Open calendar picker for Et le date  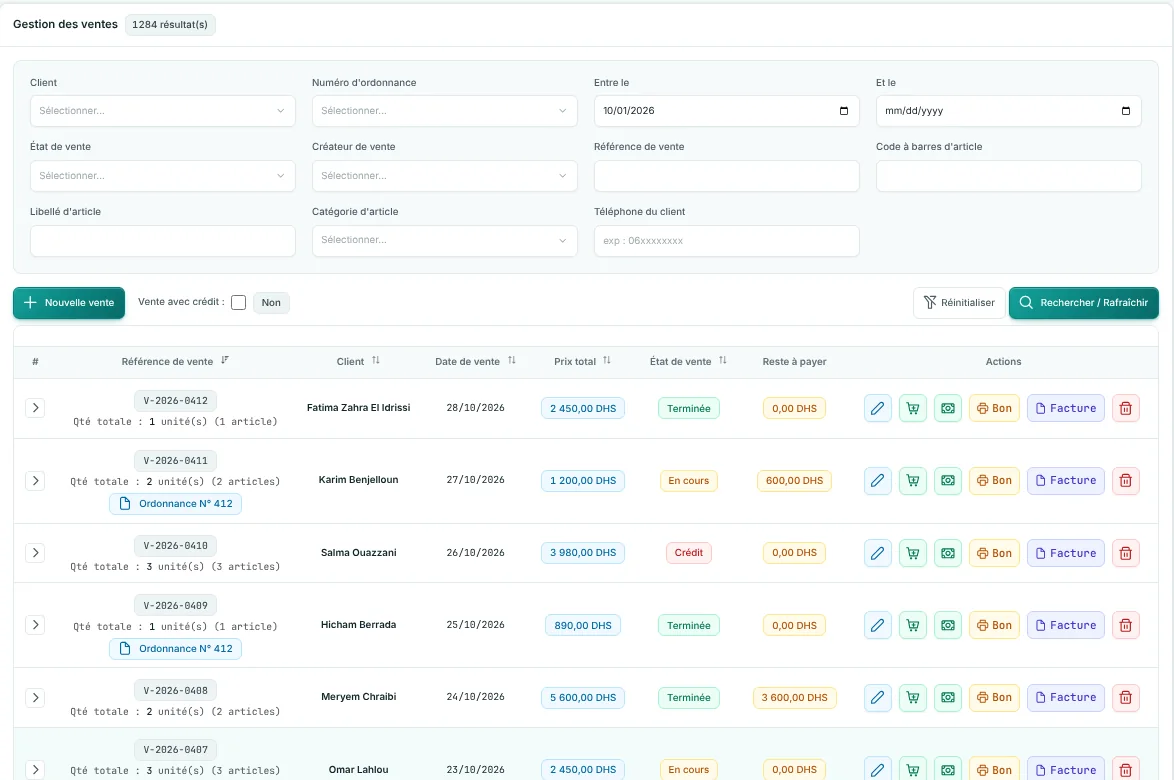point(1126,111)
